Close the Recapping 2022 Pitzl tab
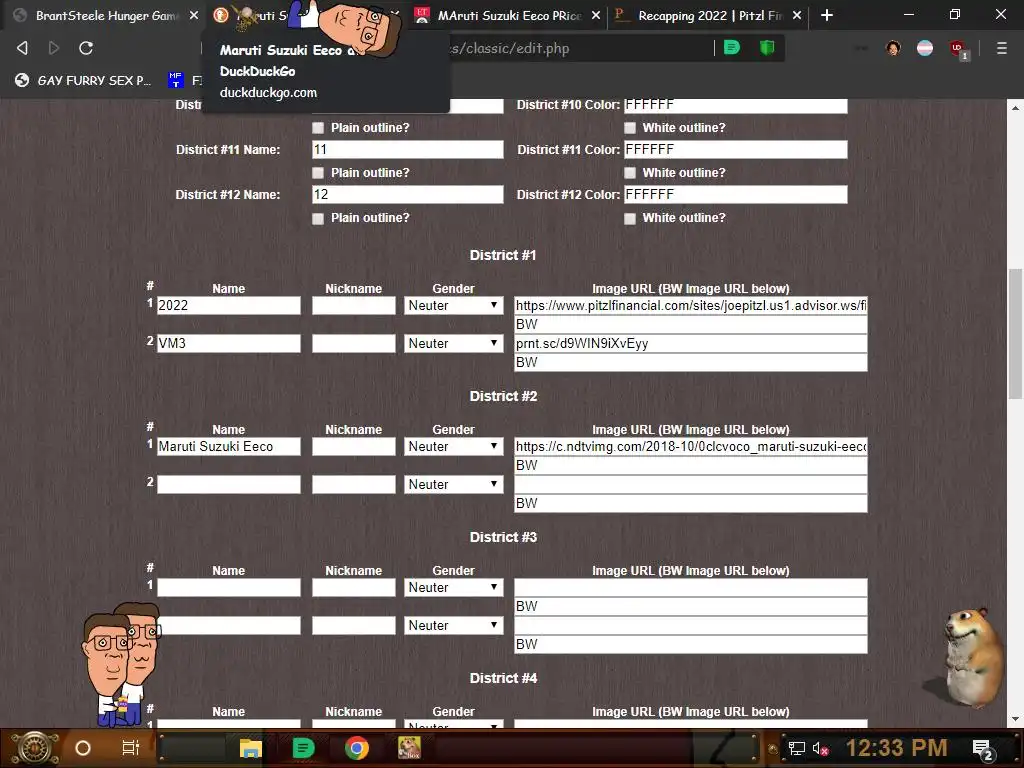The width and height of the screenshot is (1024, 768). click(797, 15)
